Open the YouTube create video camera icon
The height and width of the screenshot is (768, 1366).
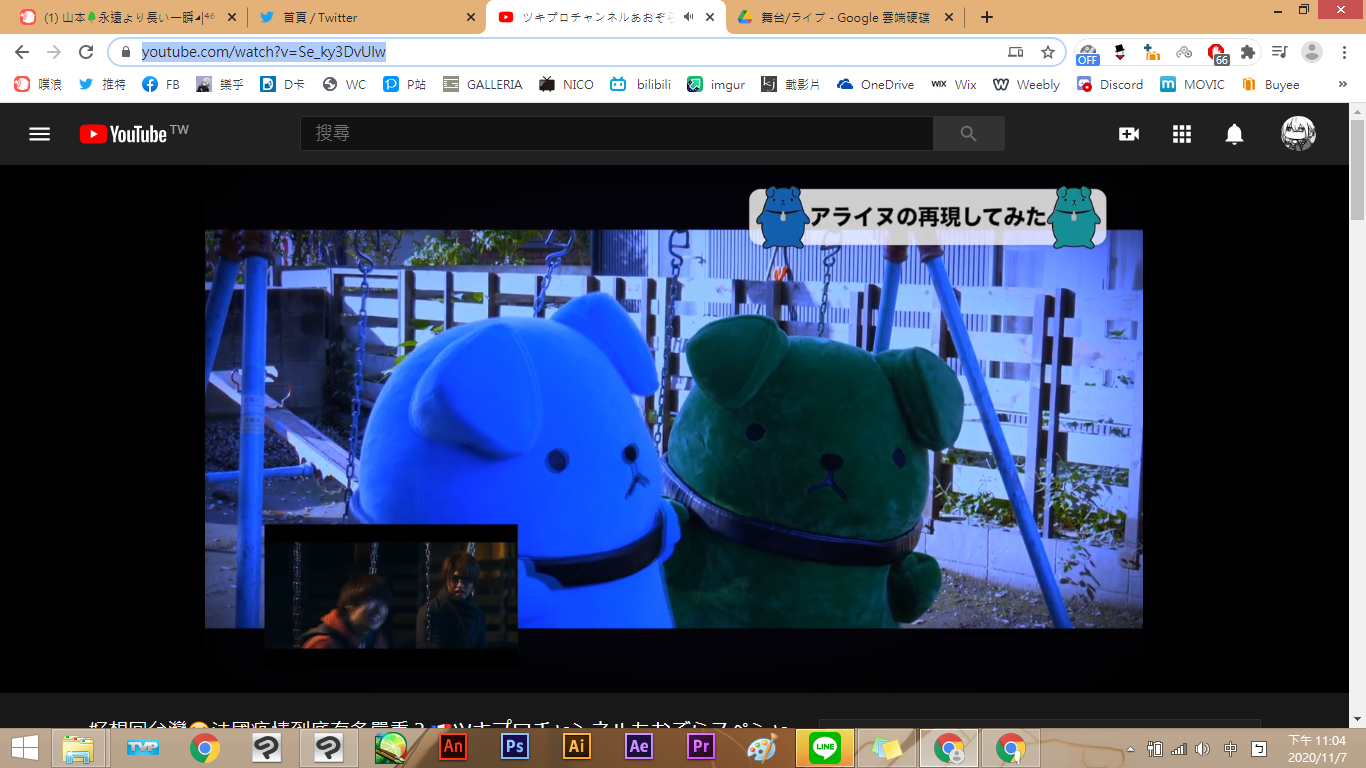(x=1129, y=134)
